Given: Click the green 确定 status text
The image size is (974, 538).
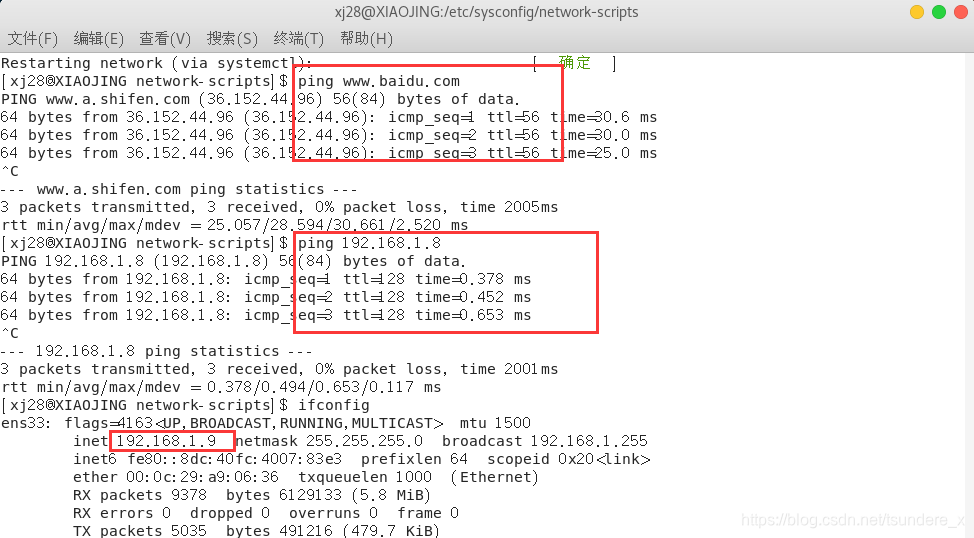Looking at the screenshot, I should coord(575,63).
